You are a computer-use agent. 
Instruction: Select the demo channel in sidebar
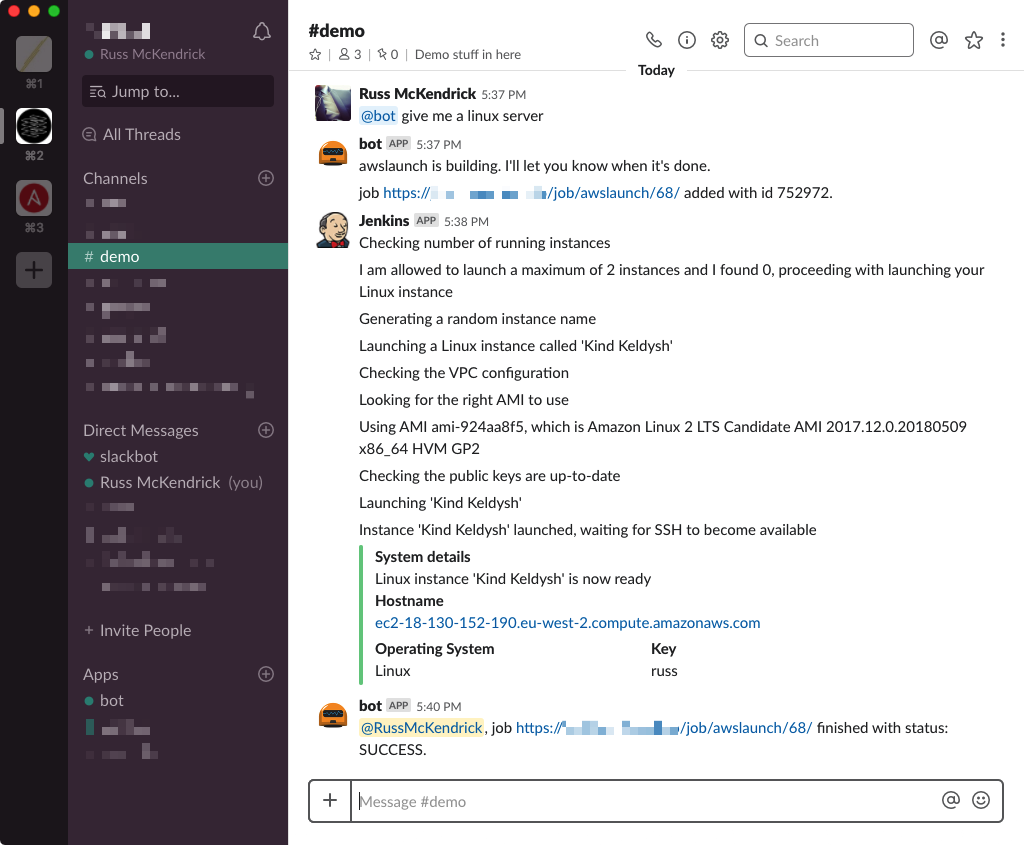click(178, 256)
